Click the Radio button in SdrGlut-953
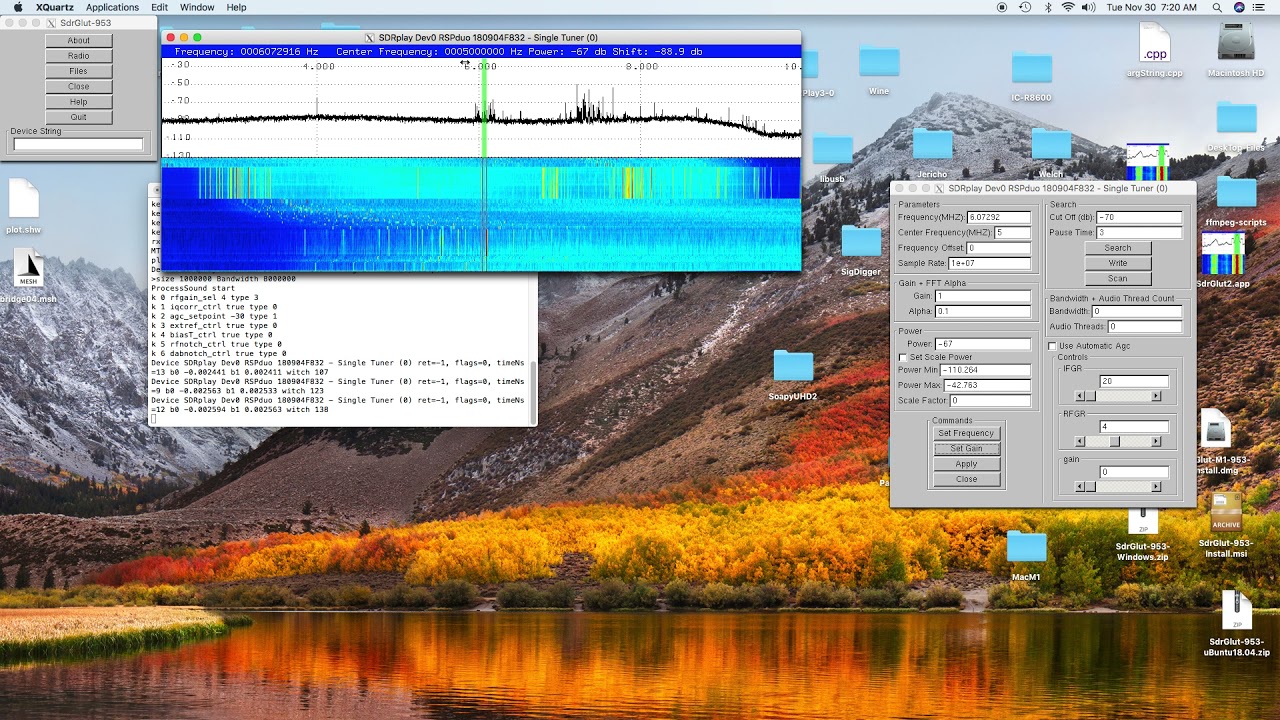Viewport: 1280px width, 720px height. pyautogui.click(x=79, y=56)
